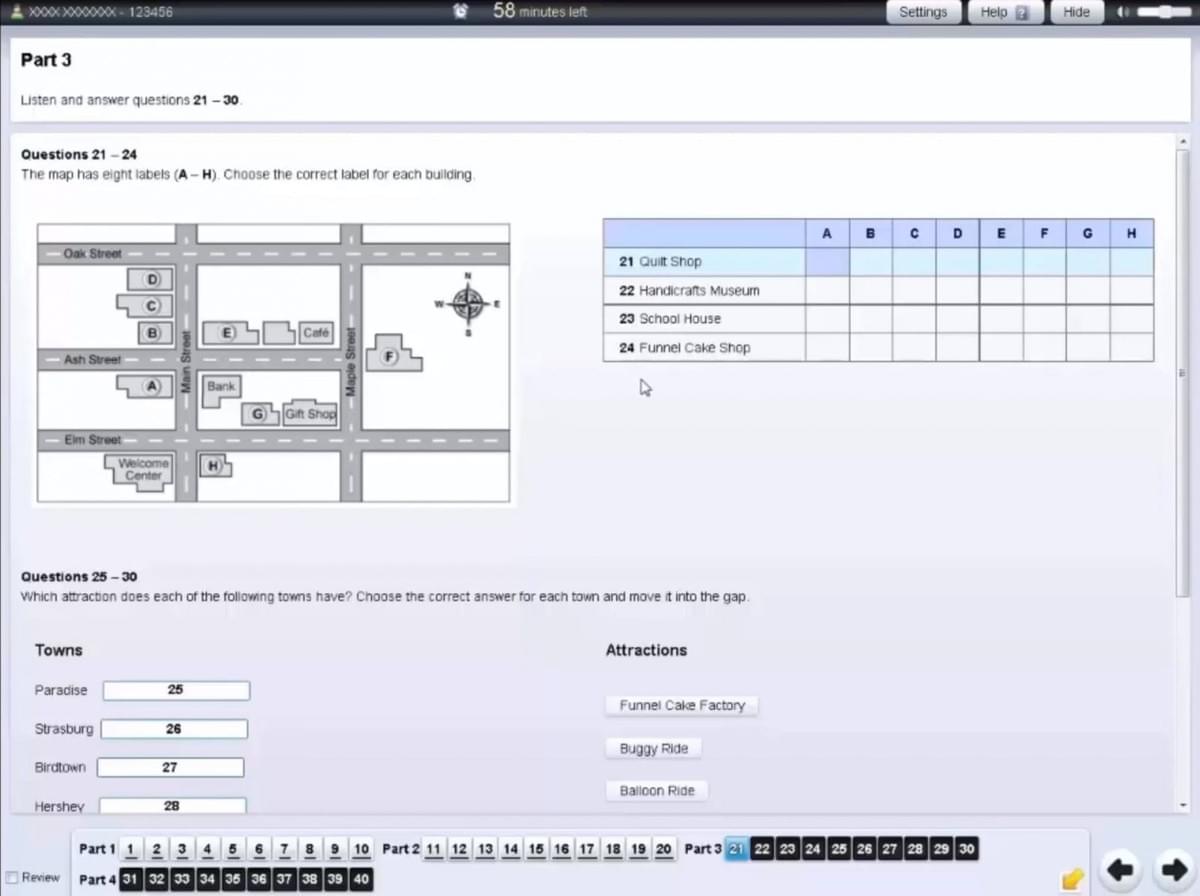Jump to question 22 in navigator
Viewport: 1200px width, 896px height.
pos(761,849)
